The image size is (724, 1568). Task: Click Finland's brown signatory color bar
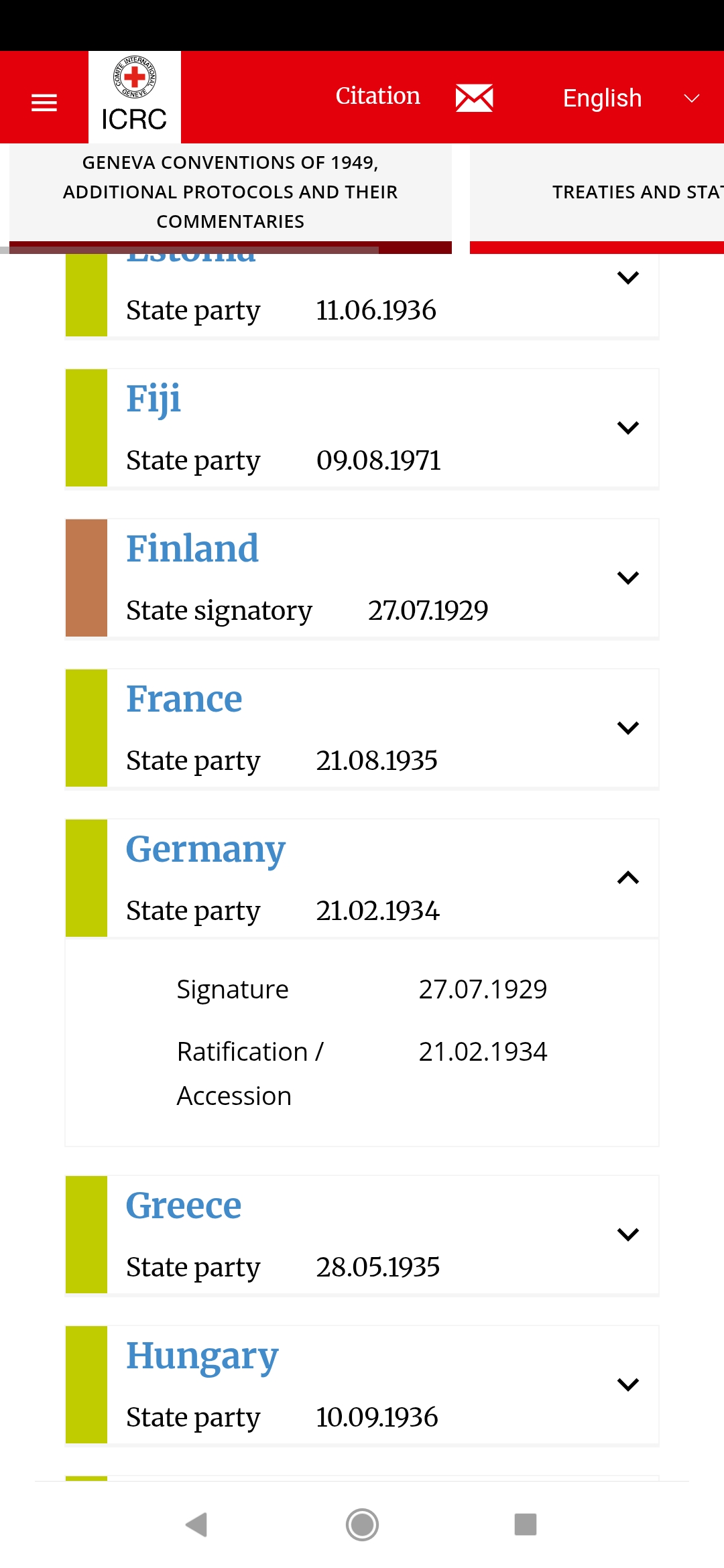(86, 578)
